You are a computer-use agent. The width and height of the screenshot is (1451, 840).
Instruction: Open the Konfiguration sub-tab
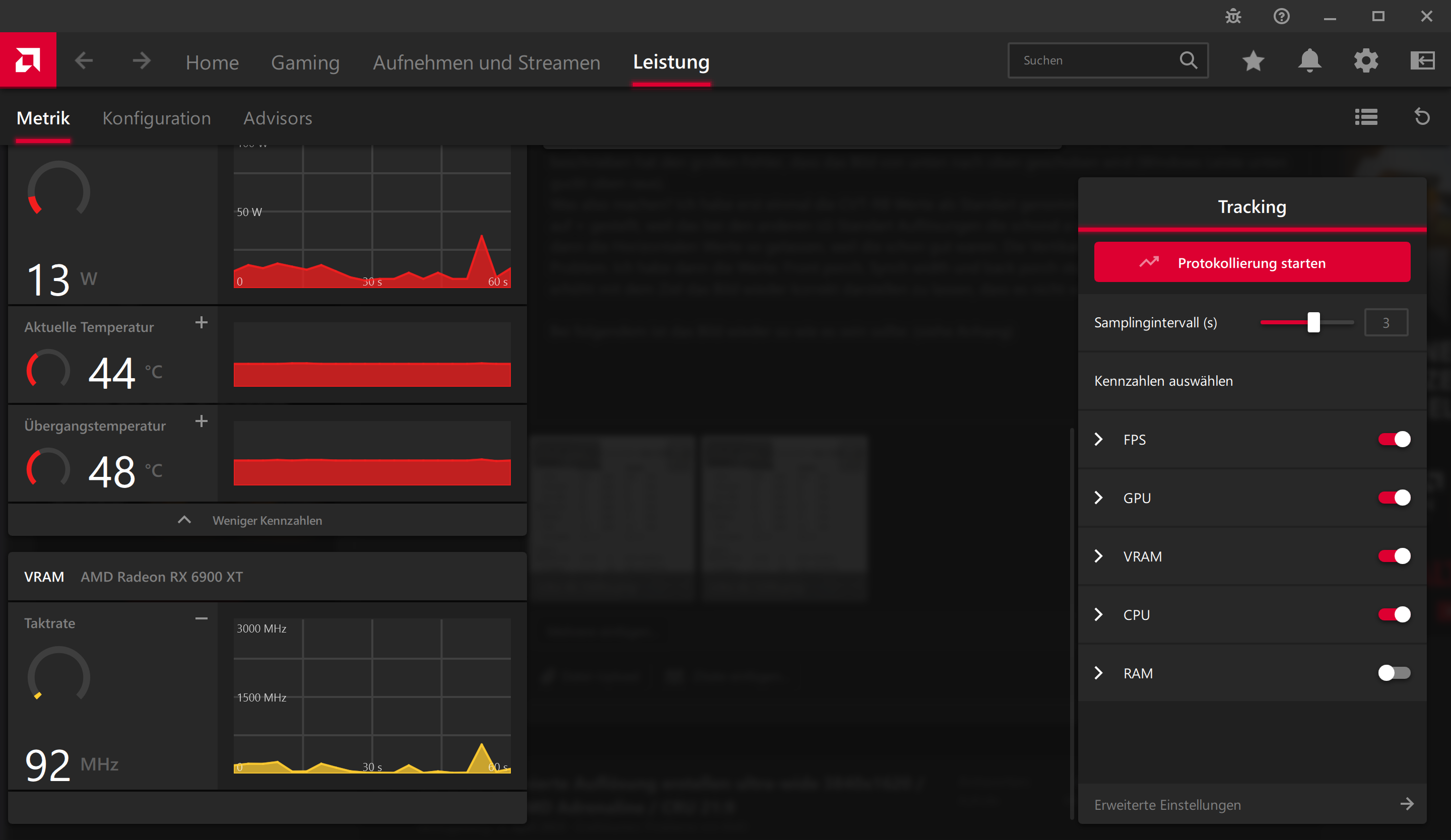[x=157, y=118]
